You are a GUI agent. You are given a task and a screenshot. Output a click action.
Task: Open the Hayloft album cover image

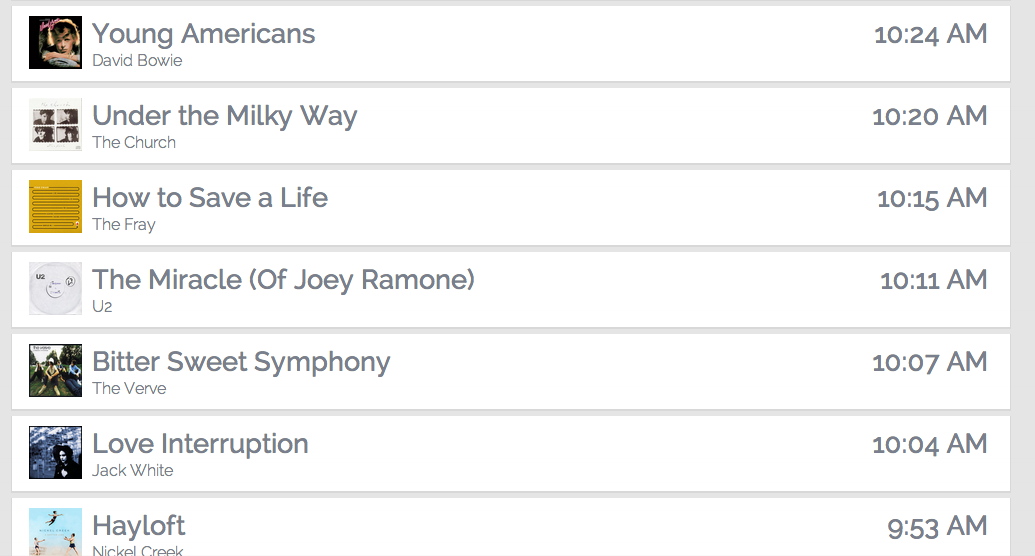[55, 532]
